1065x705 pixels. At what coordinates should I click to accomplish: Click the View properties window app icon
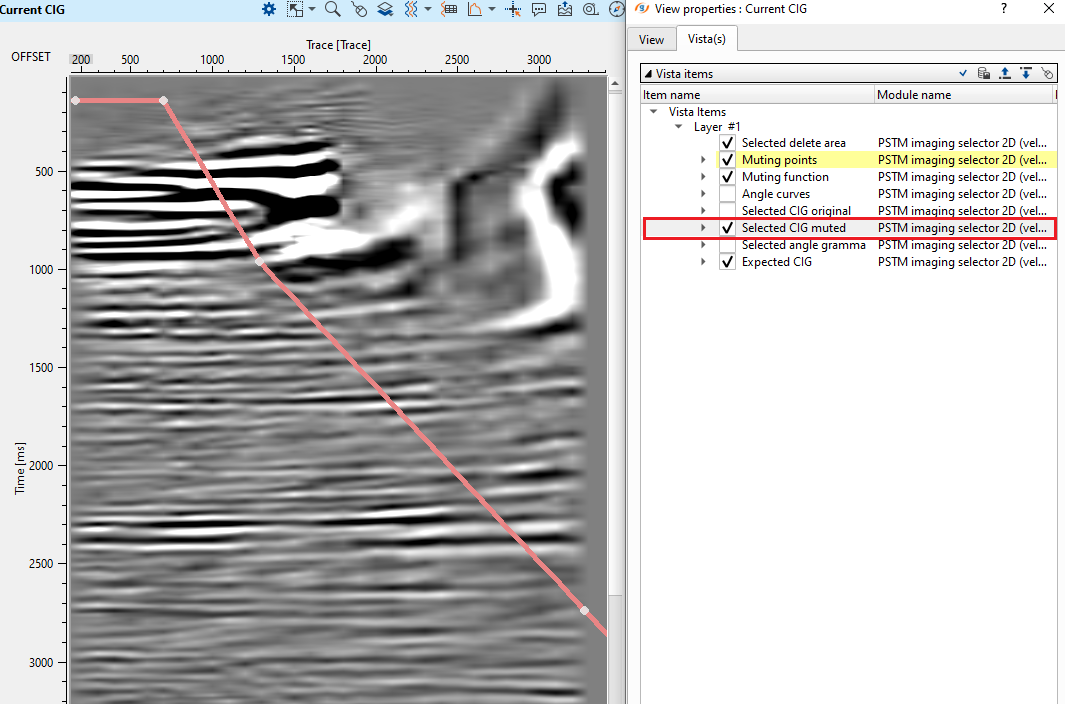[x=642, y=9]
